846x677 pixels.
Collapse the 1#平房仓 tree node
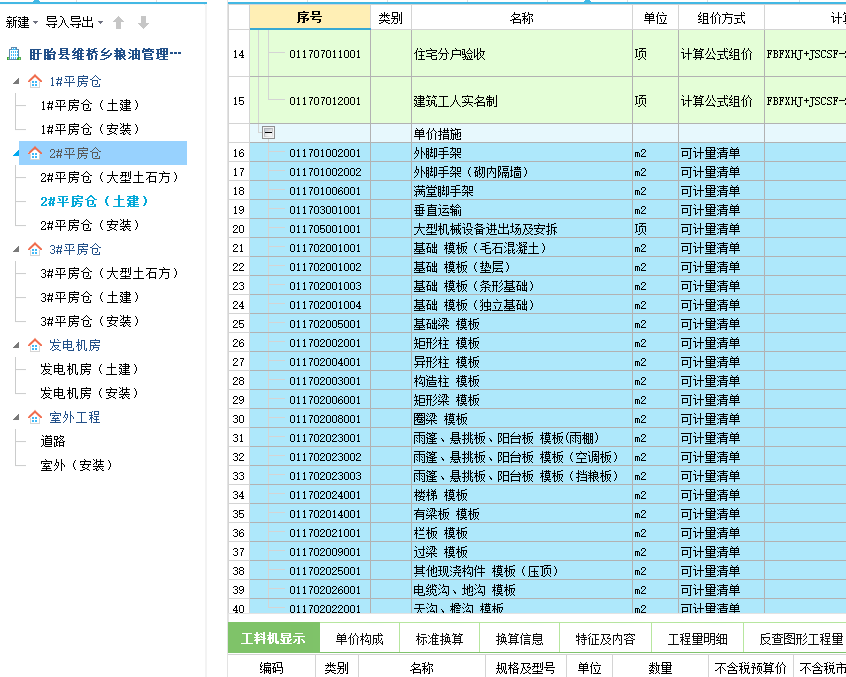[16, 81]
